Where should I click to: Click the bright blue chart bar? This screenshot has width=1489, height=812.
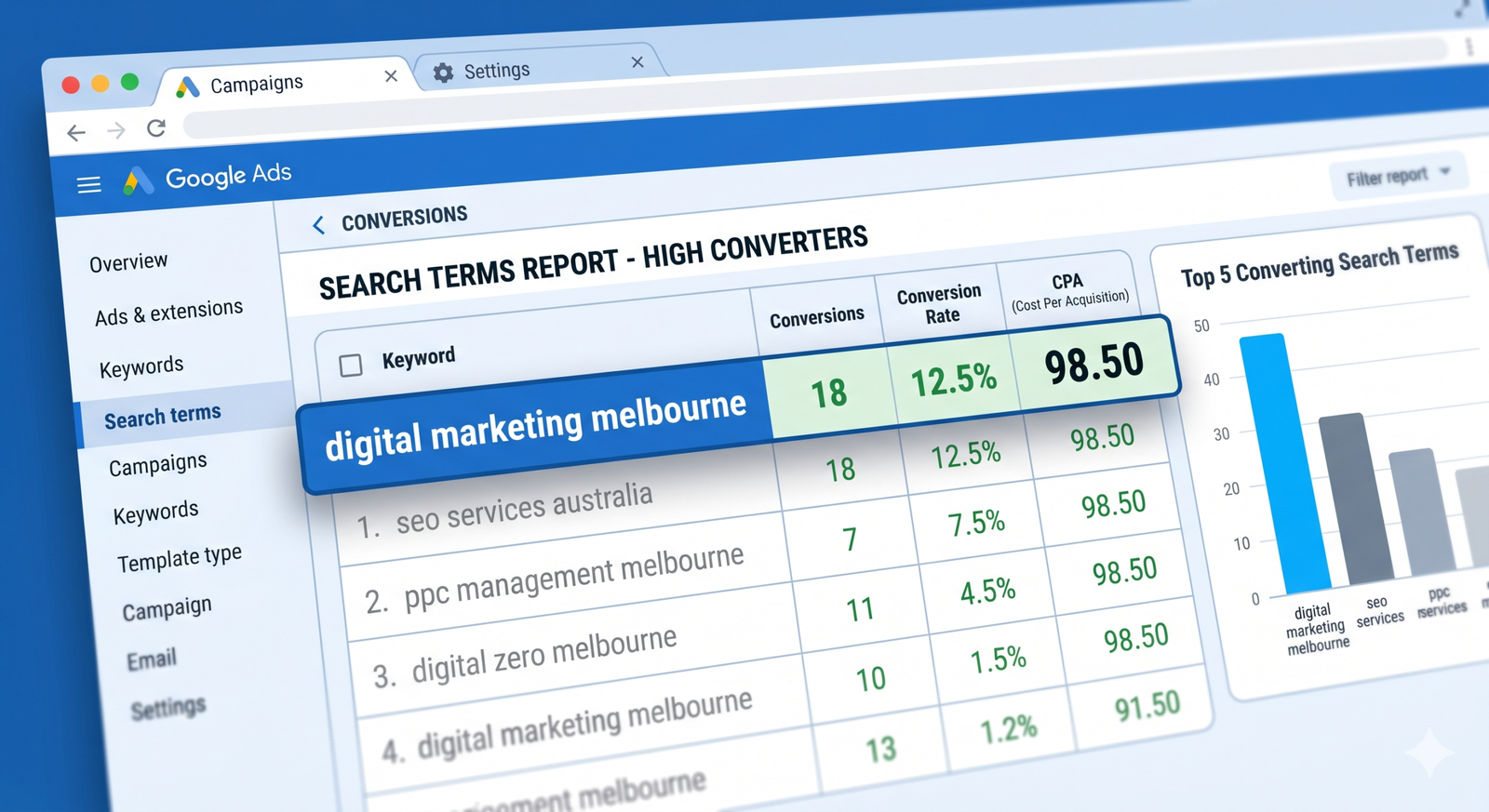1284,462
